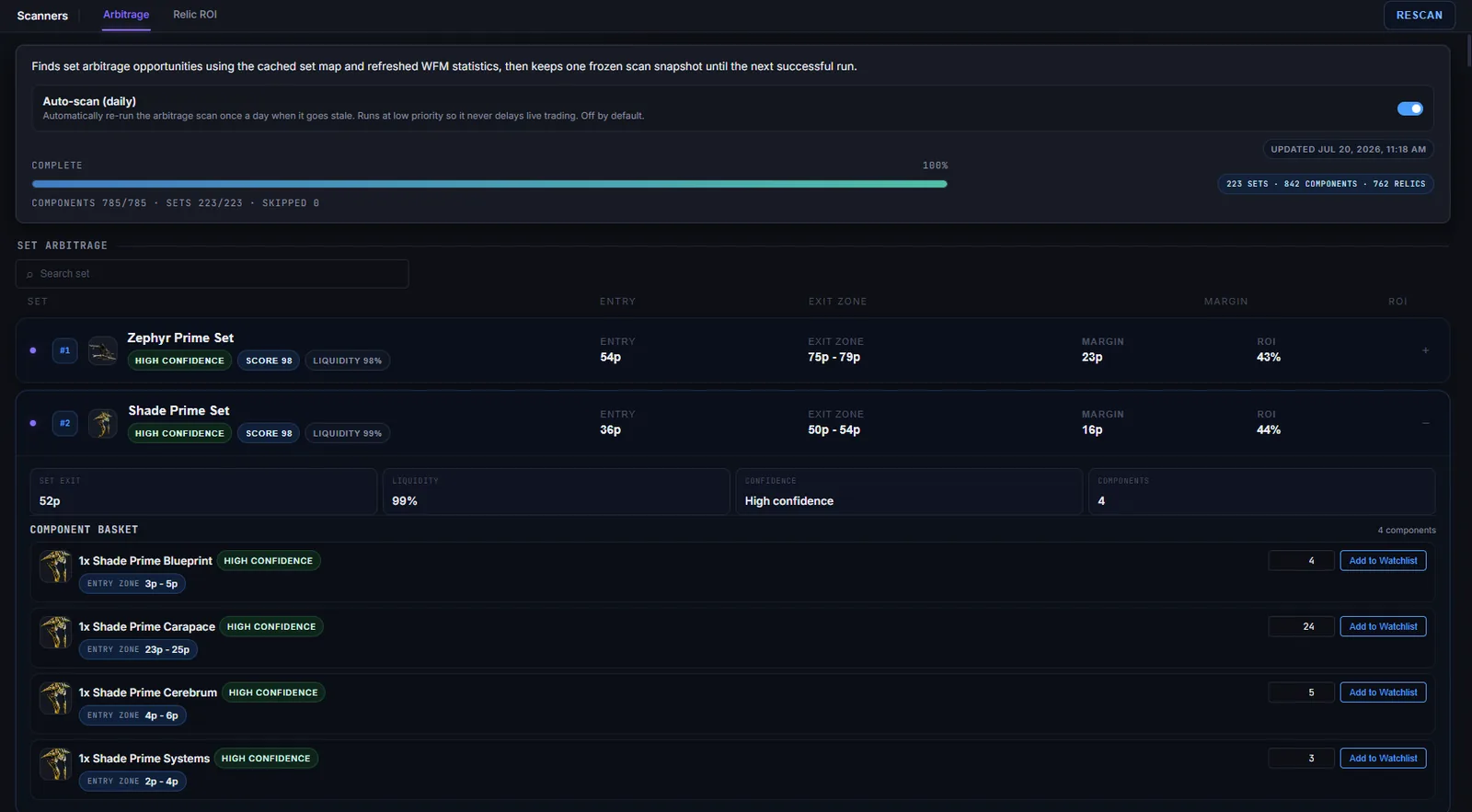Expand the Zephyr Prime Set row
Screen dimensions: 1472x812
coord(1425,350)
